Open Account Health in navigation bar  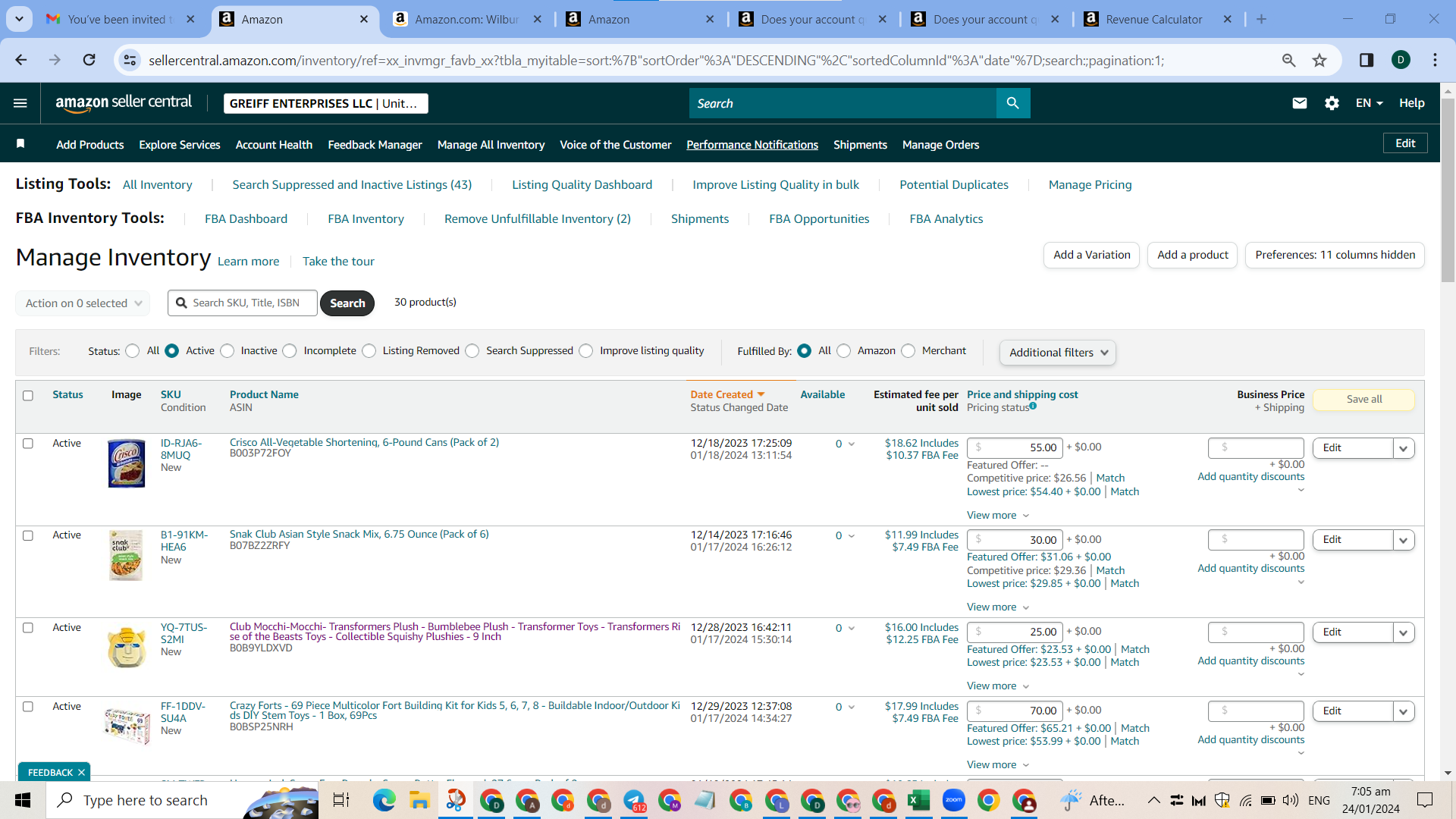274,145
